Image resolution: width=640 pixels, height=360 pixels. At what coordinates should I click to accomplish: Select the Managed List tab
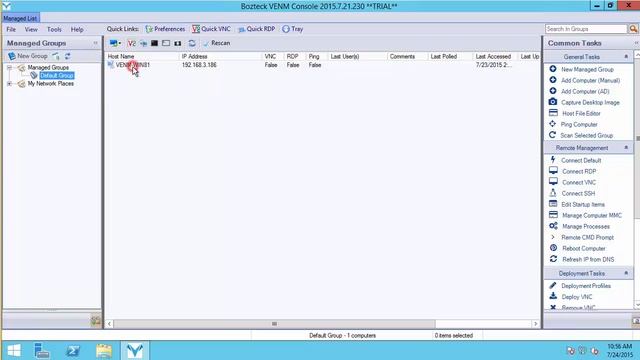(20, 18)
